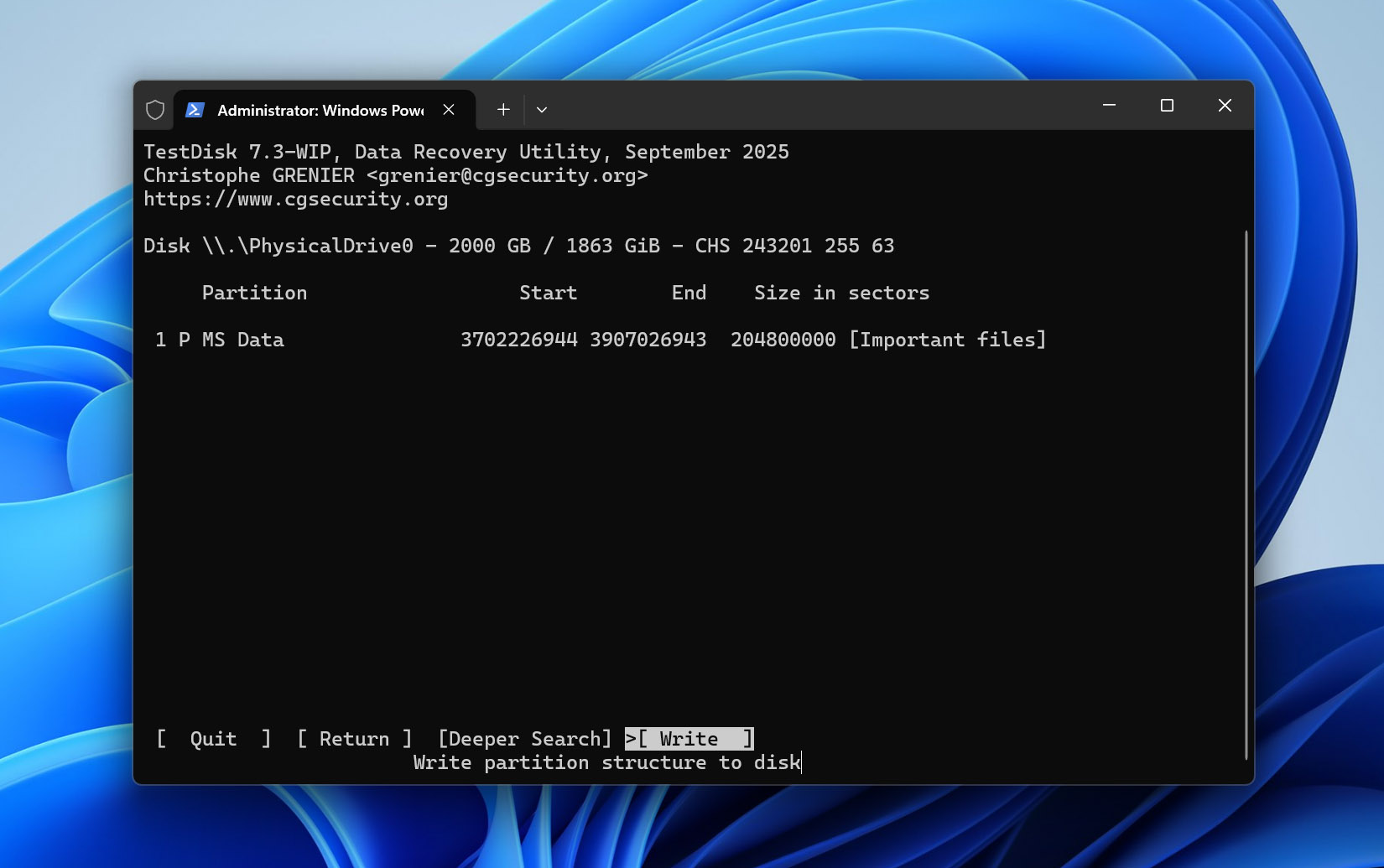Open a new terminal tab
Screen dimensions: 1384x868
point(503,110)
